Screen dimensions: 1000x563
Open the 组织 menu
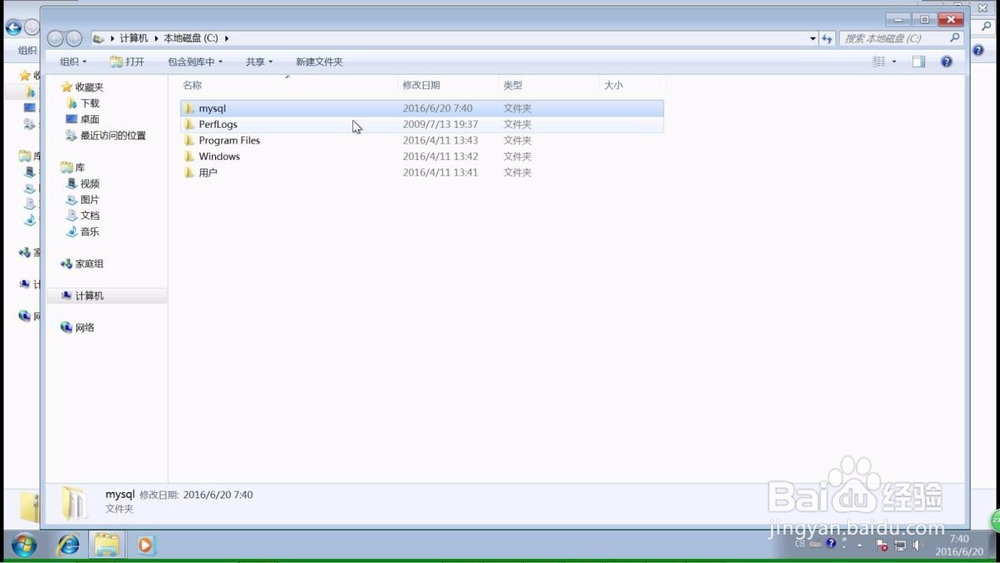click(73, 62)
